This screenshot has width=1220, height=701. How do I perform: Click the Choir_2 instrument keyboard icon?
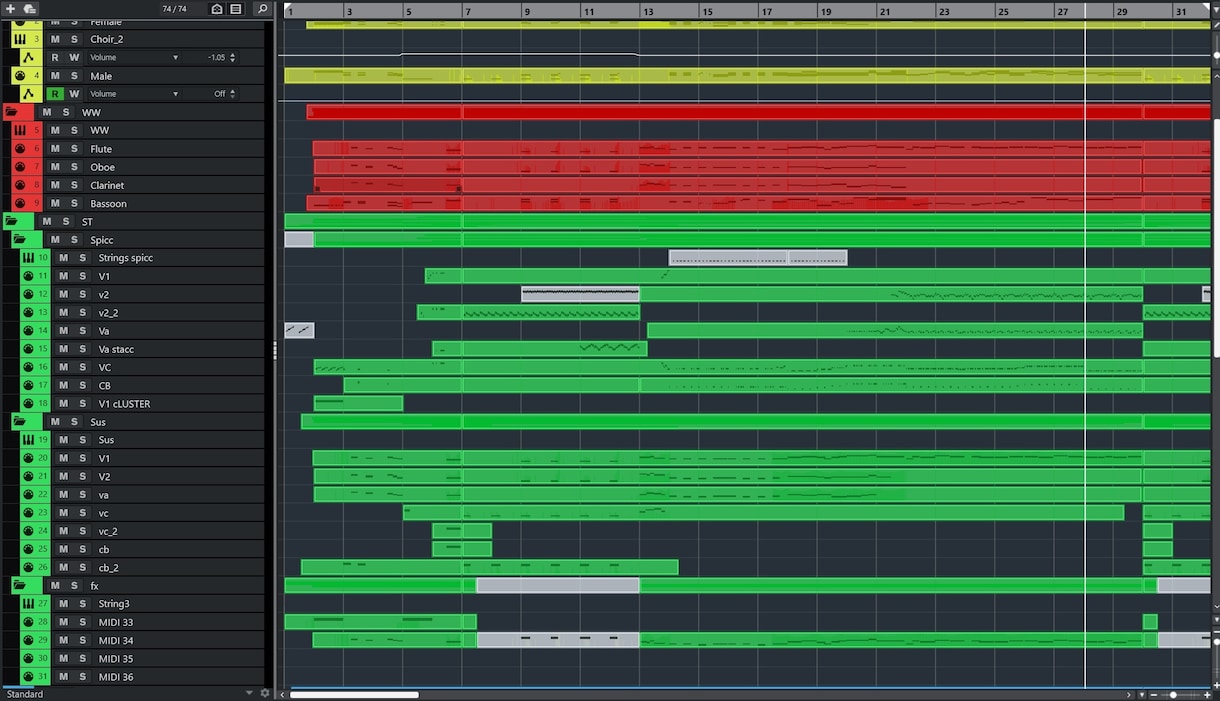pos(20,39)
